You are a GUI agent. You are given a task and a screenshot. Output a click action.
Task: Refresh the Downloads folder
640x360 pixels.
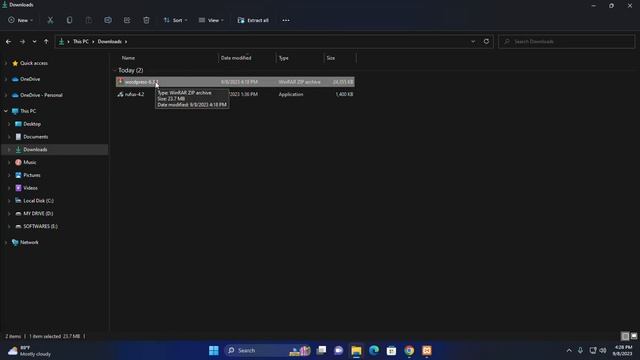pos(486,41)
